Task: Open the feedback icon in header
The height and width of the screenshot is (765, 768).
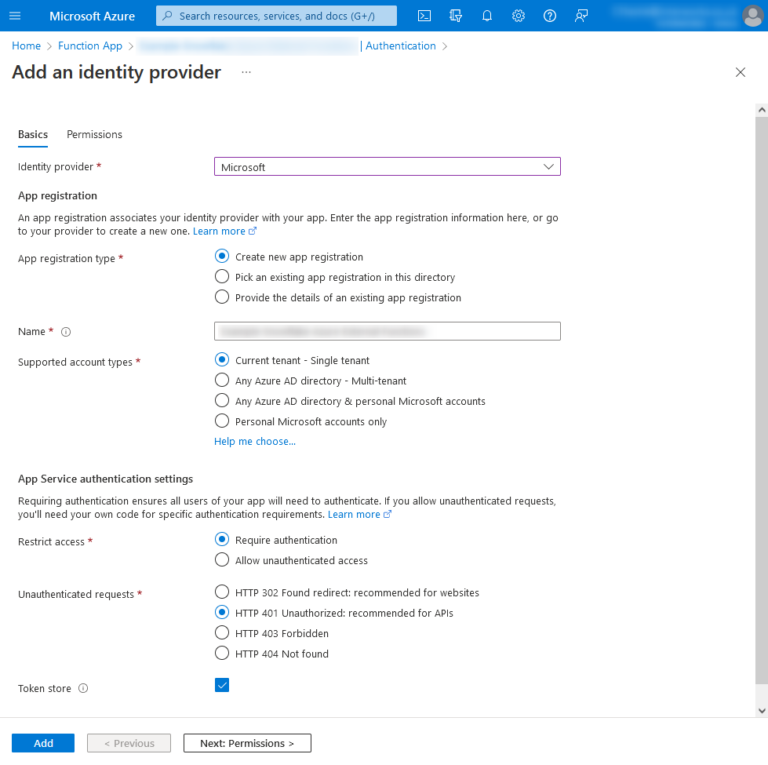Action: [x=581, y=16]
